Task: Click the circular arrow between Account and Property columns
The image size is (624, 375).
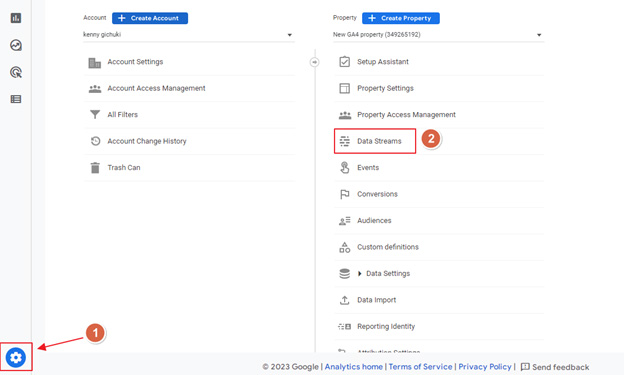Action: click(x=314, y=62)
